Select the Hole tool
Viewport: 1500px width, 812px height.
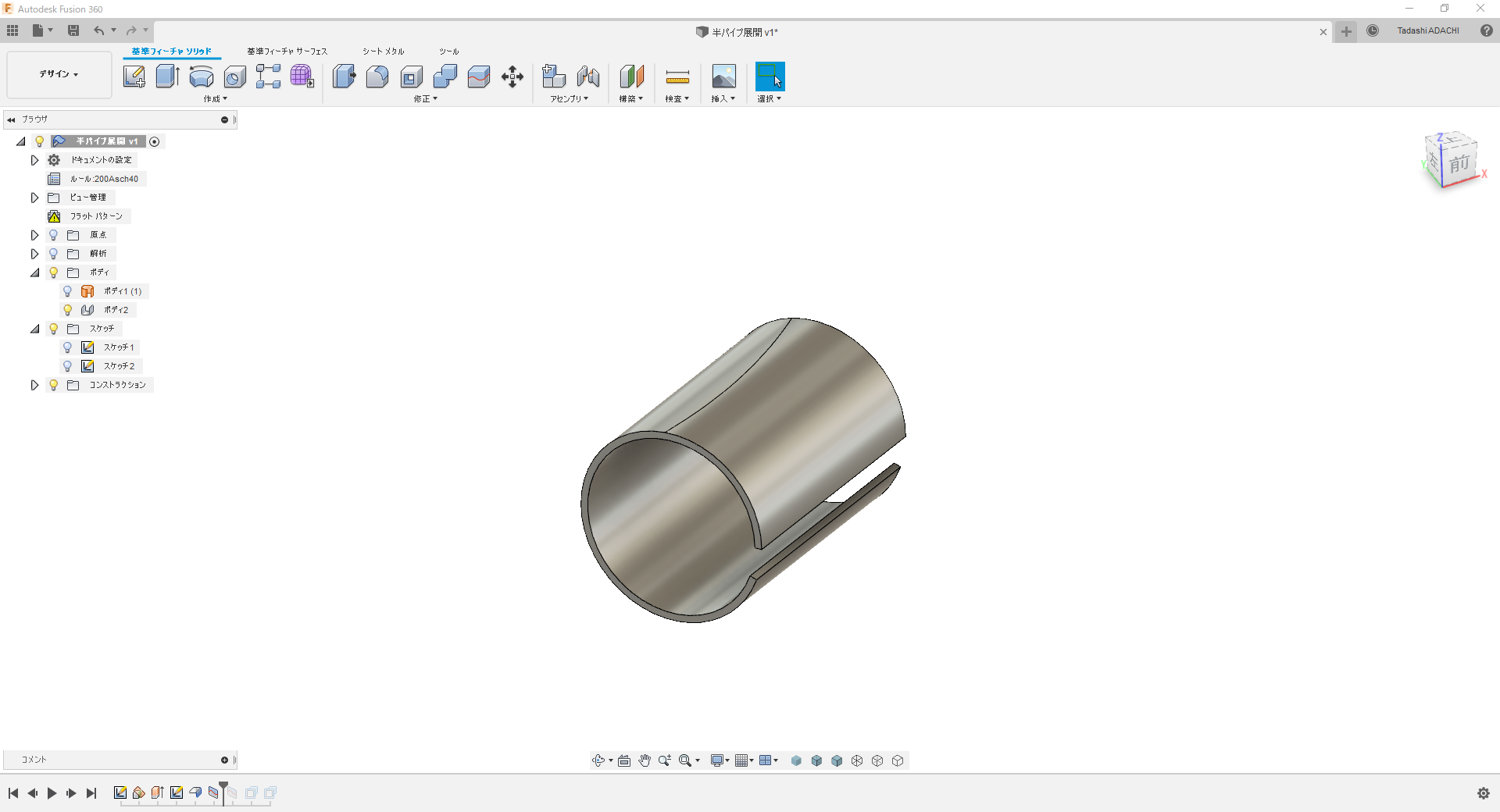point(235,77)
